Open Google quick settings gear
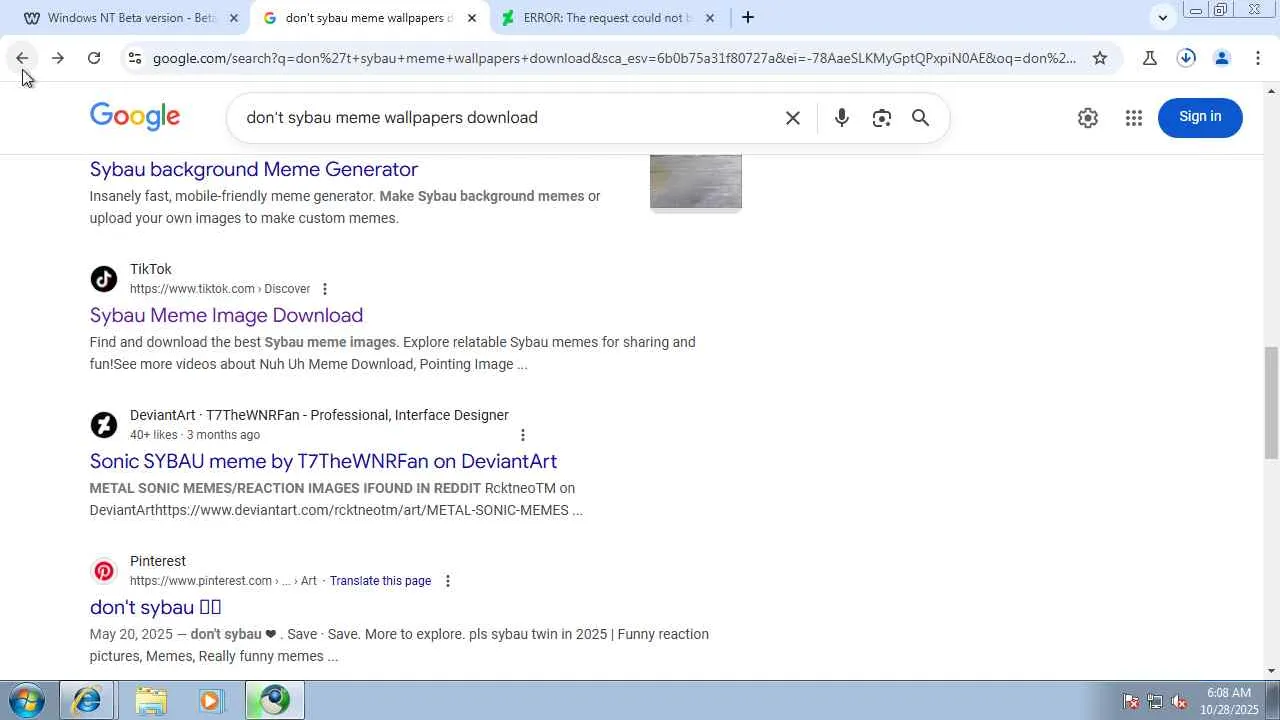This screenshot has width=1280, height=720. point(1088,118)
